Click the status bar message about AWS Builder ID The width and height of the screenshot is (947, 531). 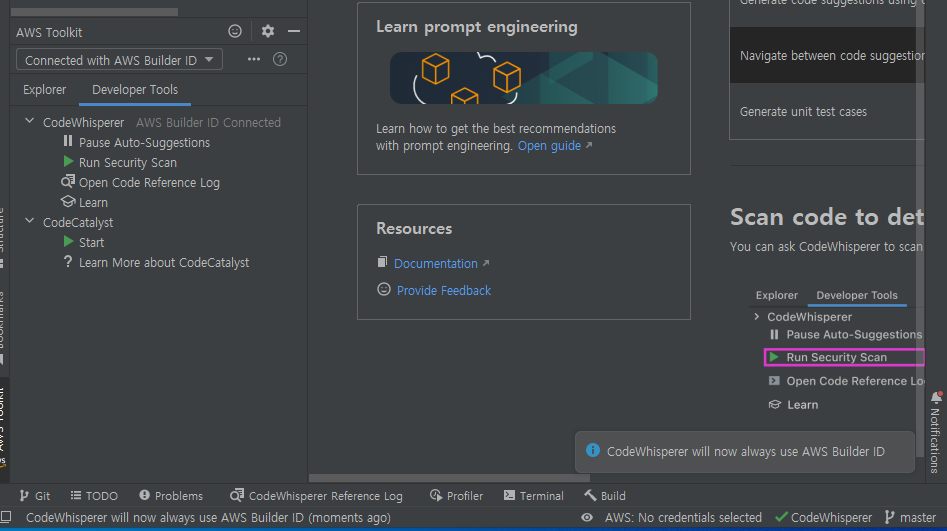pos(208,518)
